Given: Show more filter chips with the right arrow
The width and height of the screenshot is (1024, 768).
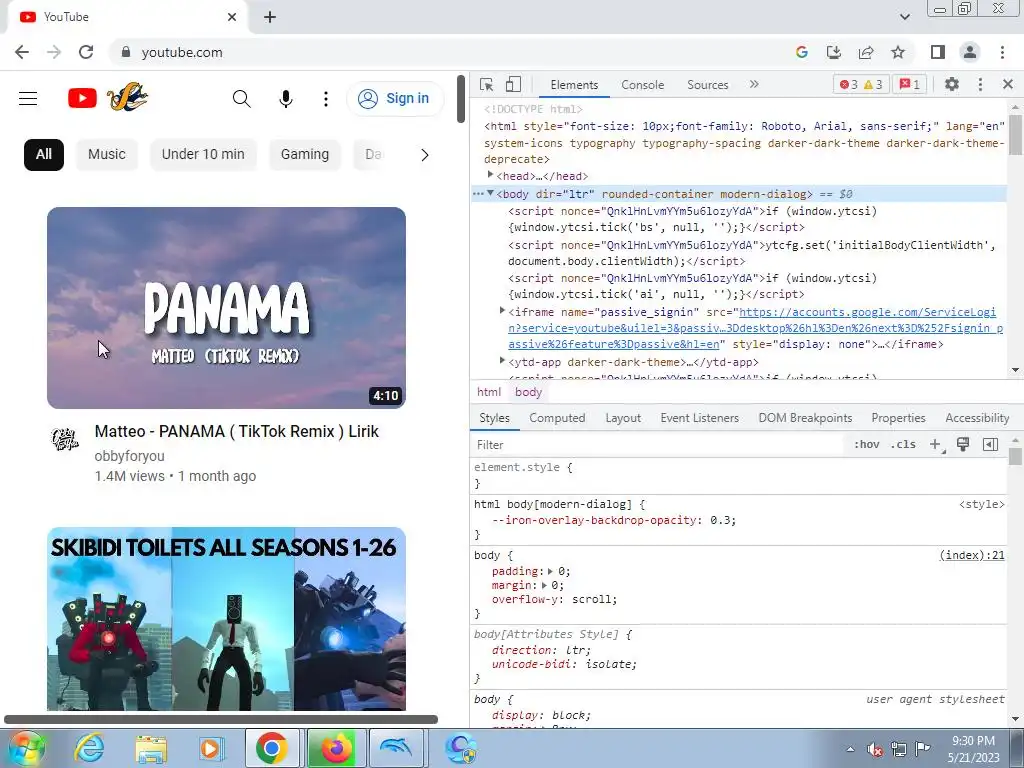Looking at the screenshot, I should click(425, 155).
